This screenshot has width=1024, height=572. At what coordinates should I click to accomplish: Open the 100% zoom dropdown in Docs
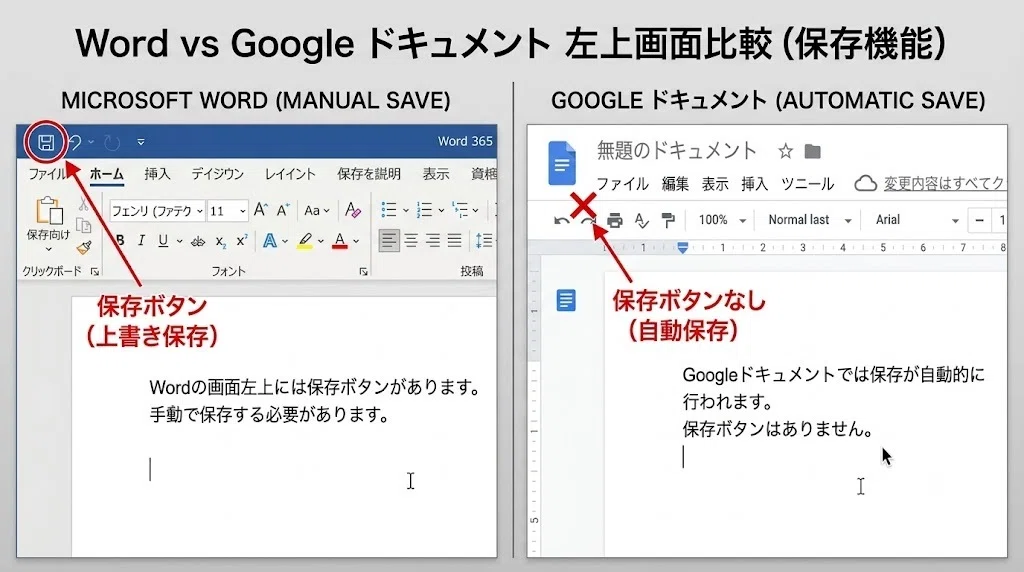(722, 221)
